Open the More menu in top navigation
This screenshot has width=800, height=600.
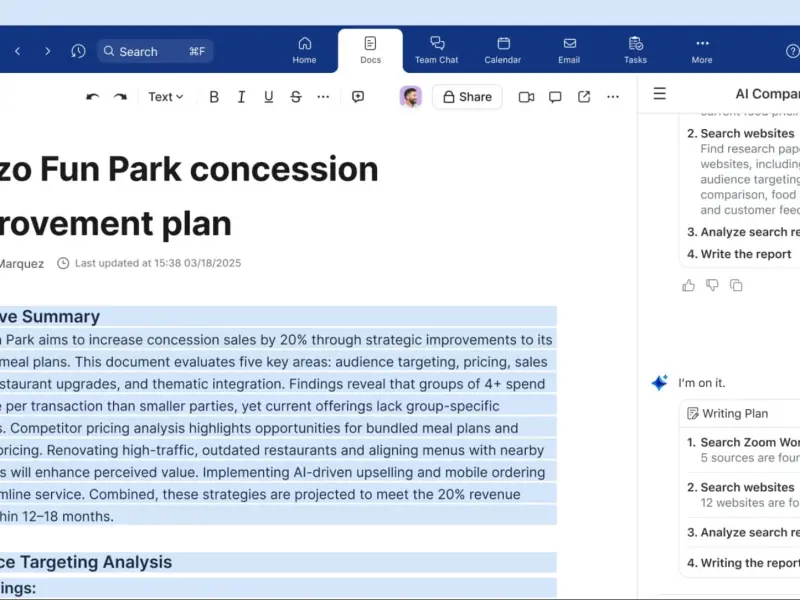(702, 51)
